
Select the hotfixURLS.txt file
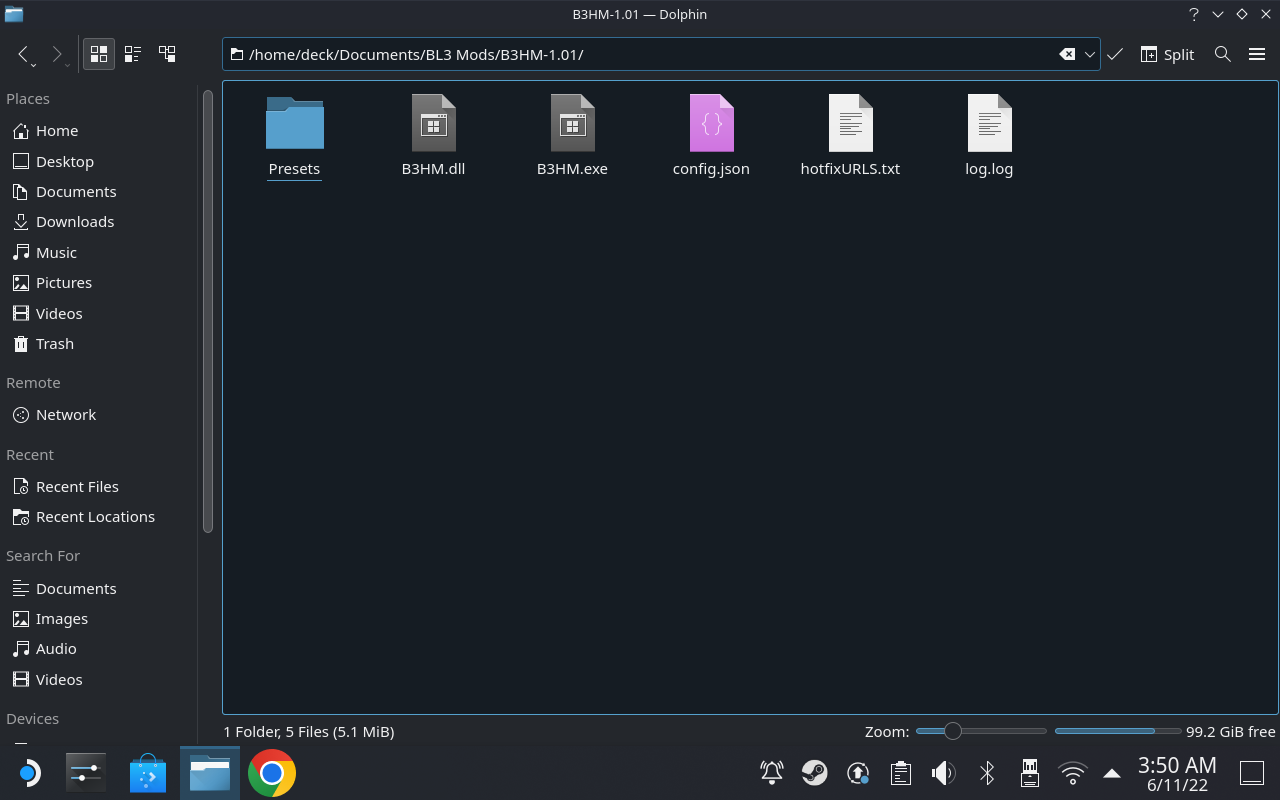(850, 137)
